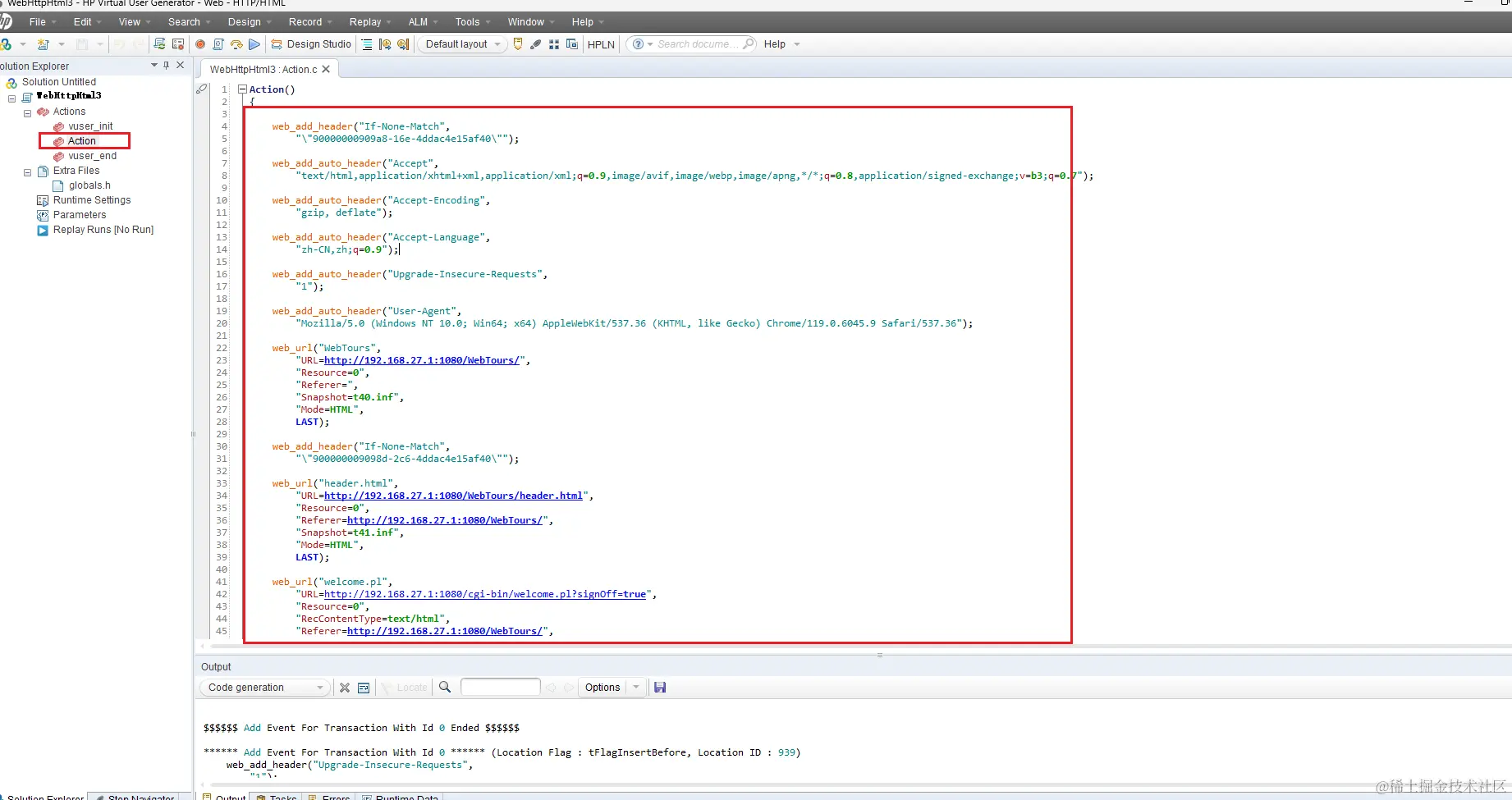Collapse the WebHttpHtml3 script node

click(x=12, y=98)
